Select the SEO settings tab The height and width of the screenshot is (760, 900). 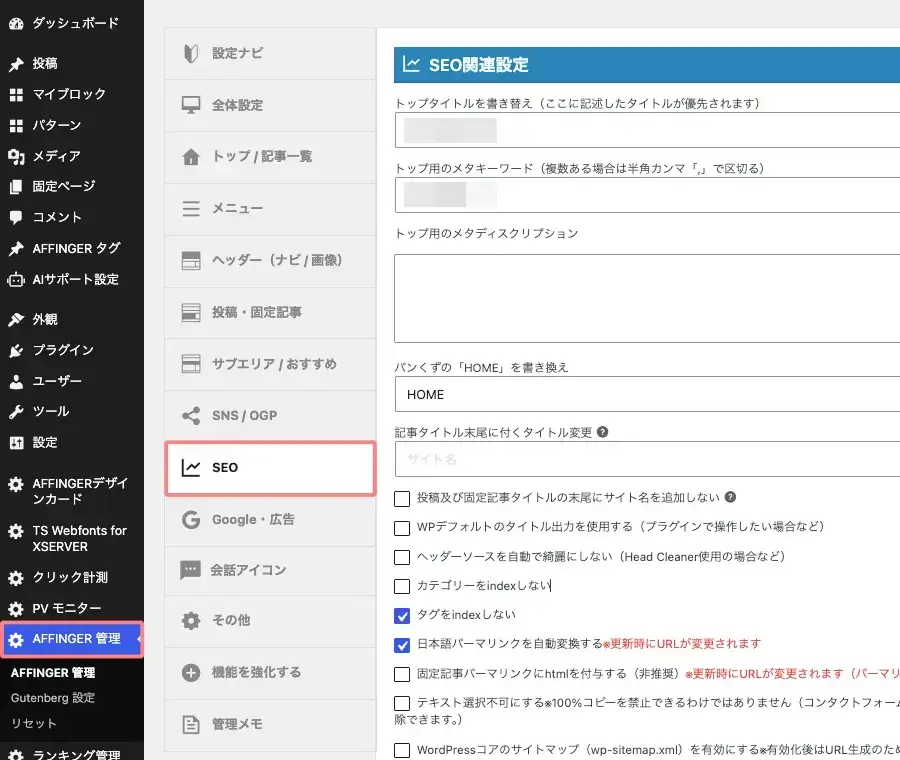coord(270,468)
